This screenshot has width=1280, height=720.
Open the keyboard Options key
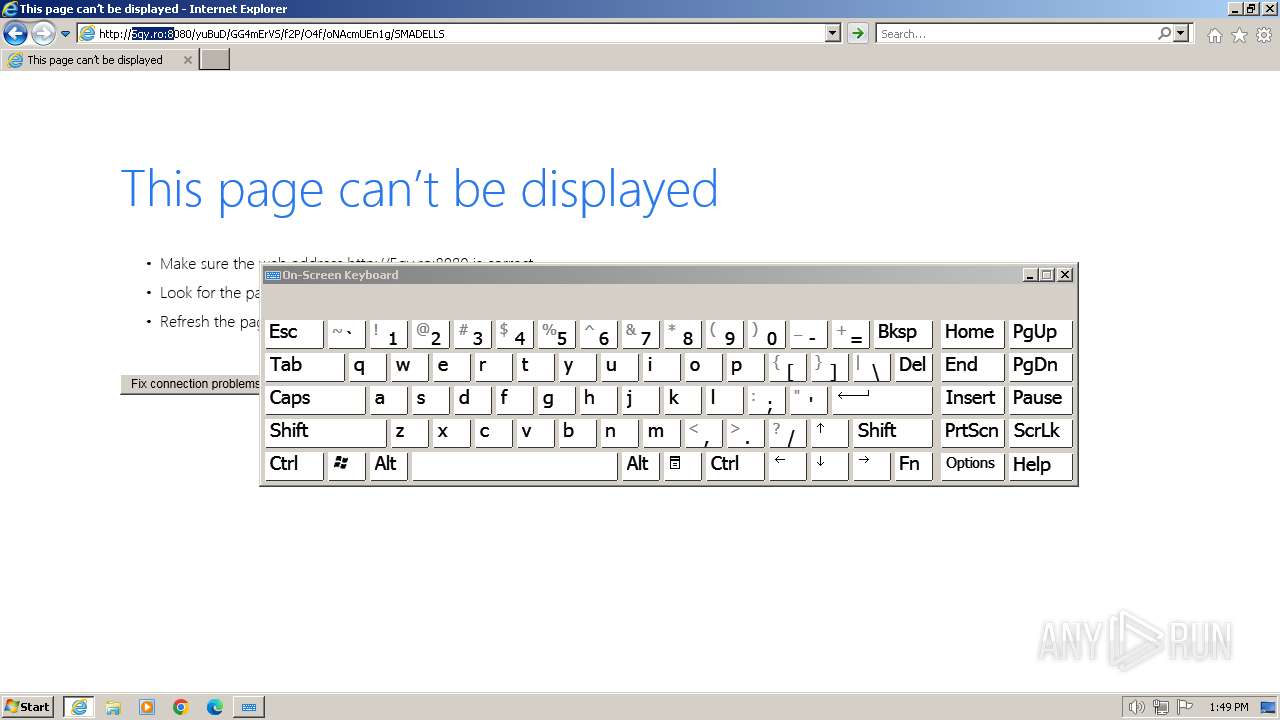972,465
